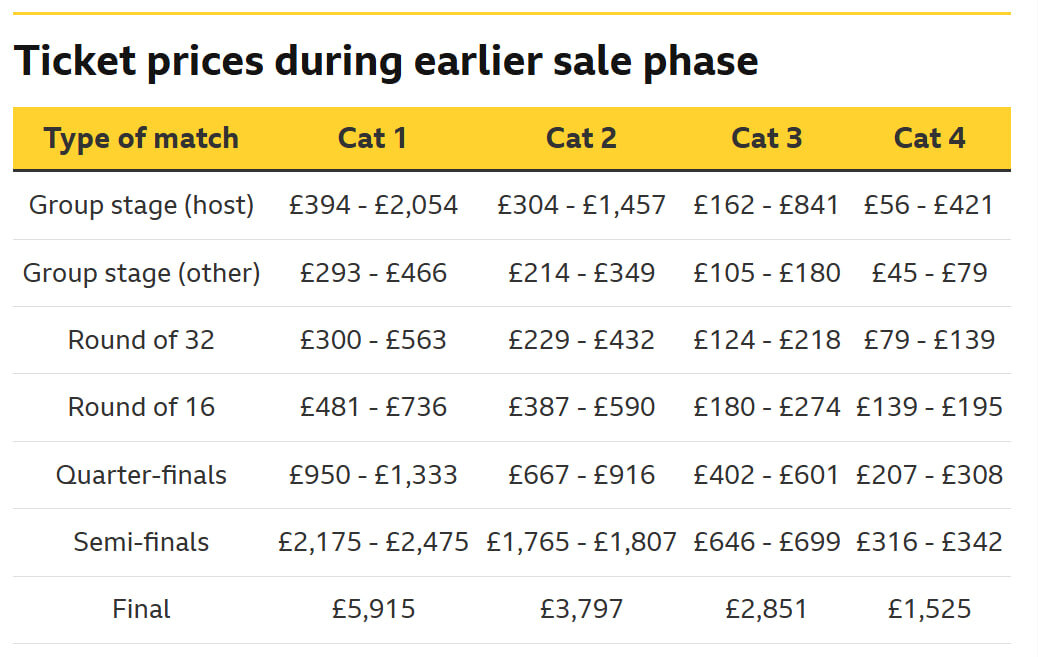Click the Round of 32 '£79 - £139' cell
Screen dimensions: 1038x657
pos(930,340)
